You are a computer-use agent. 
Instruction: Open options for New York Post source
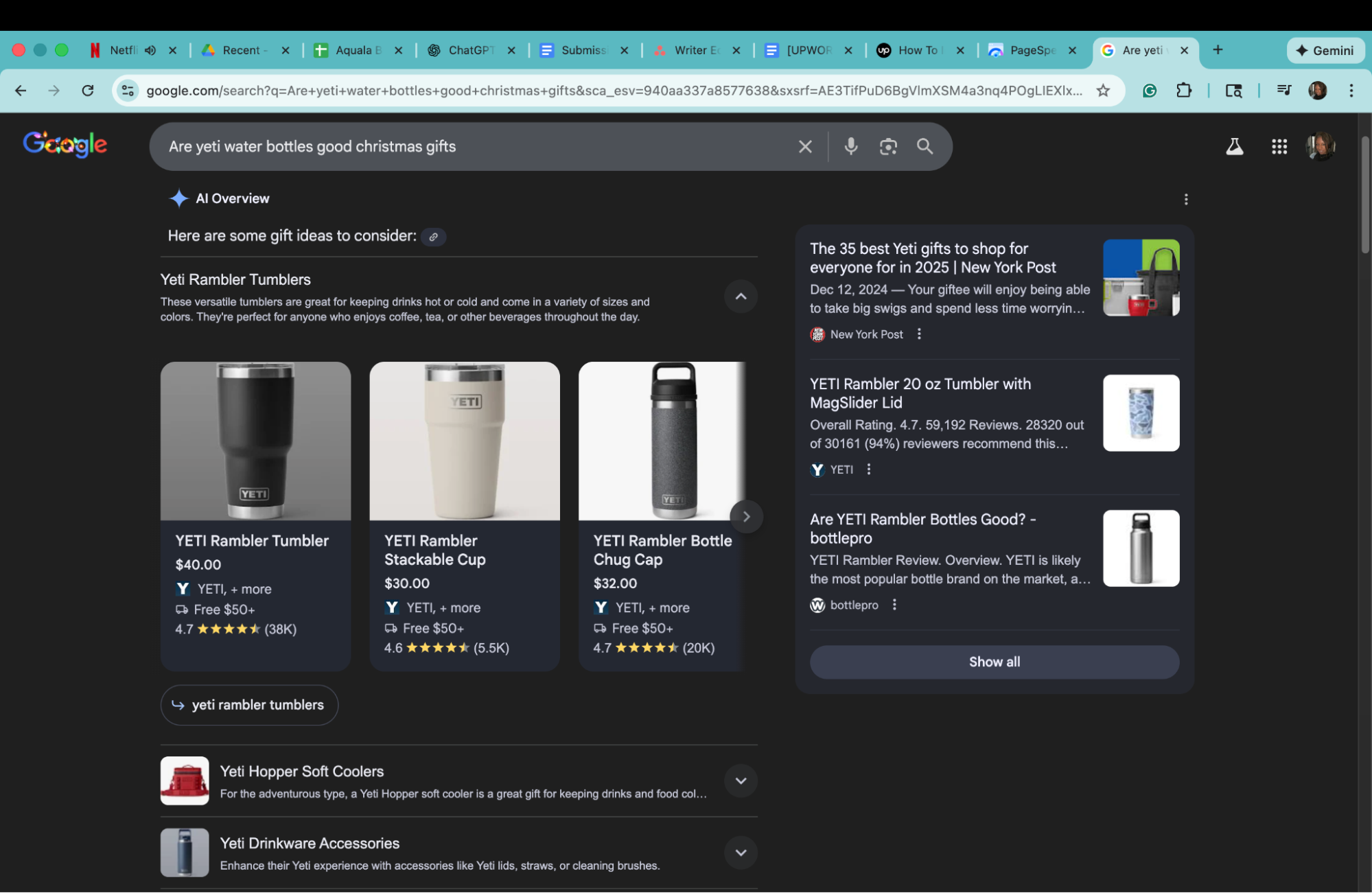pos(919,334)
